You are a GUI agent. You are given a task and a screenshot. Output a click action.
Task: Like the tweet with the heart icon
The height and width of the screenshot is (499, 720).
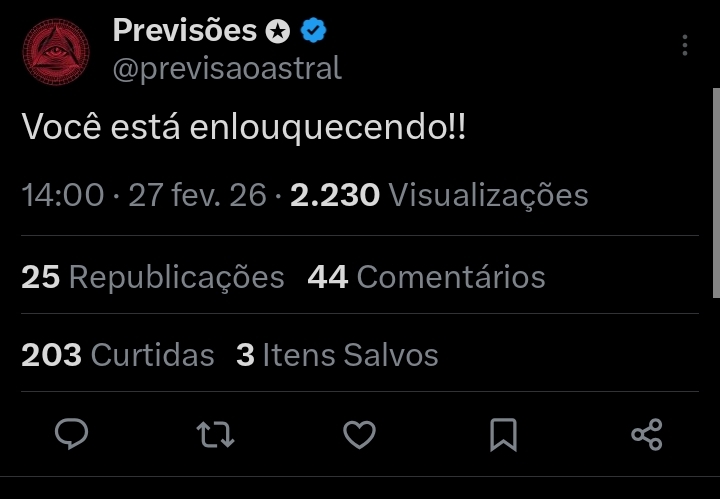[x=359, y=434]
